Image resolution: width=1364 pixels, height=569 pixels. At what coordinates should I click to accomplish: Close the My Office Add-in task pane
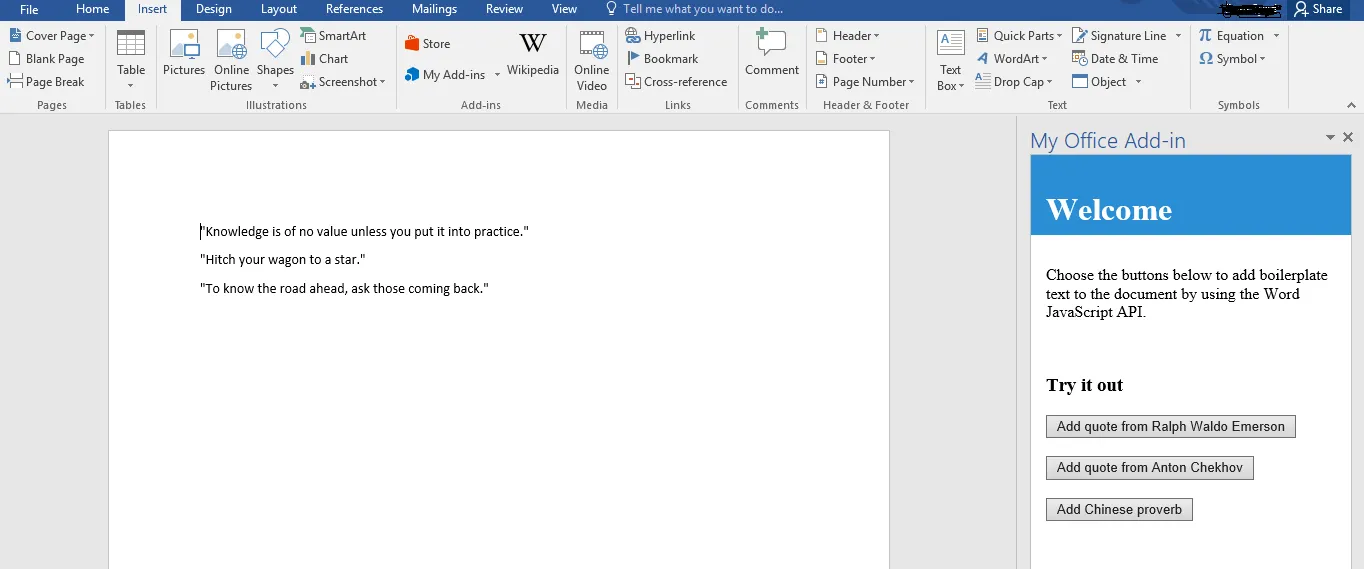click(x=1348, y=138)
